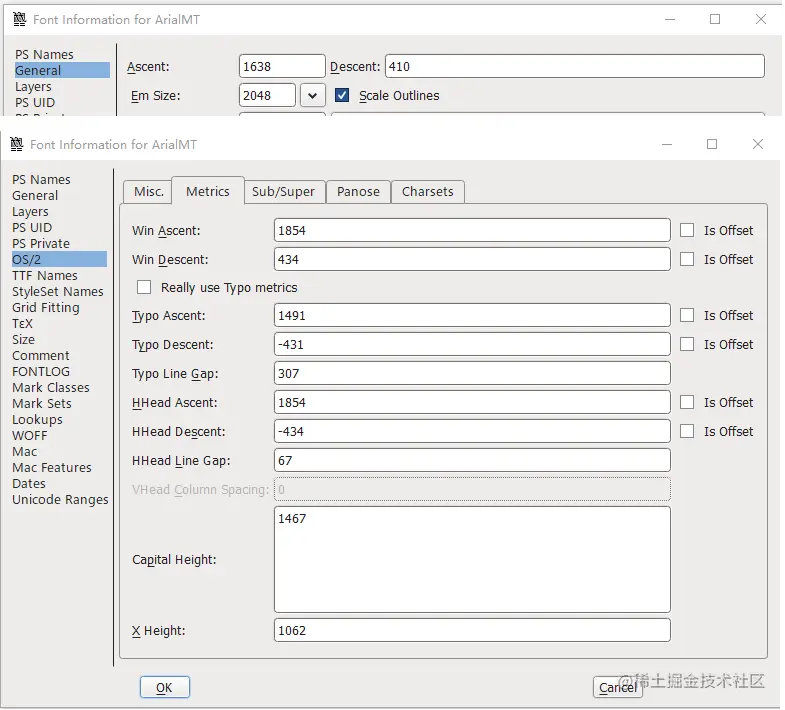Screen dimensions: 785x710
Task: Select the OS/2 section
Action: tap(59, 259)
